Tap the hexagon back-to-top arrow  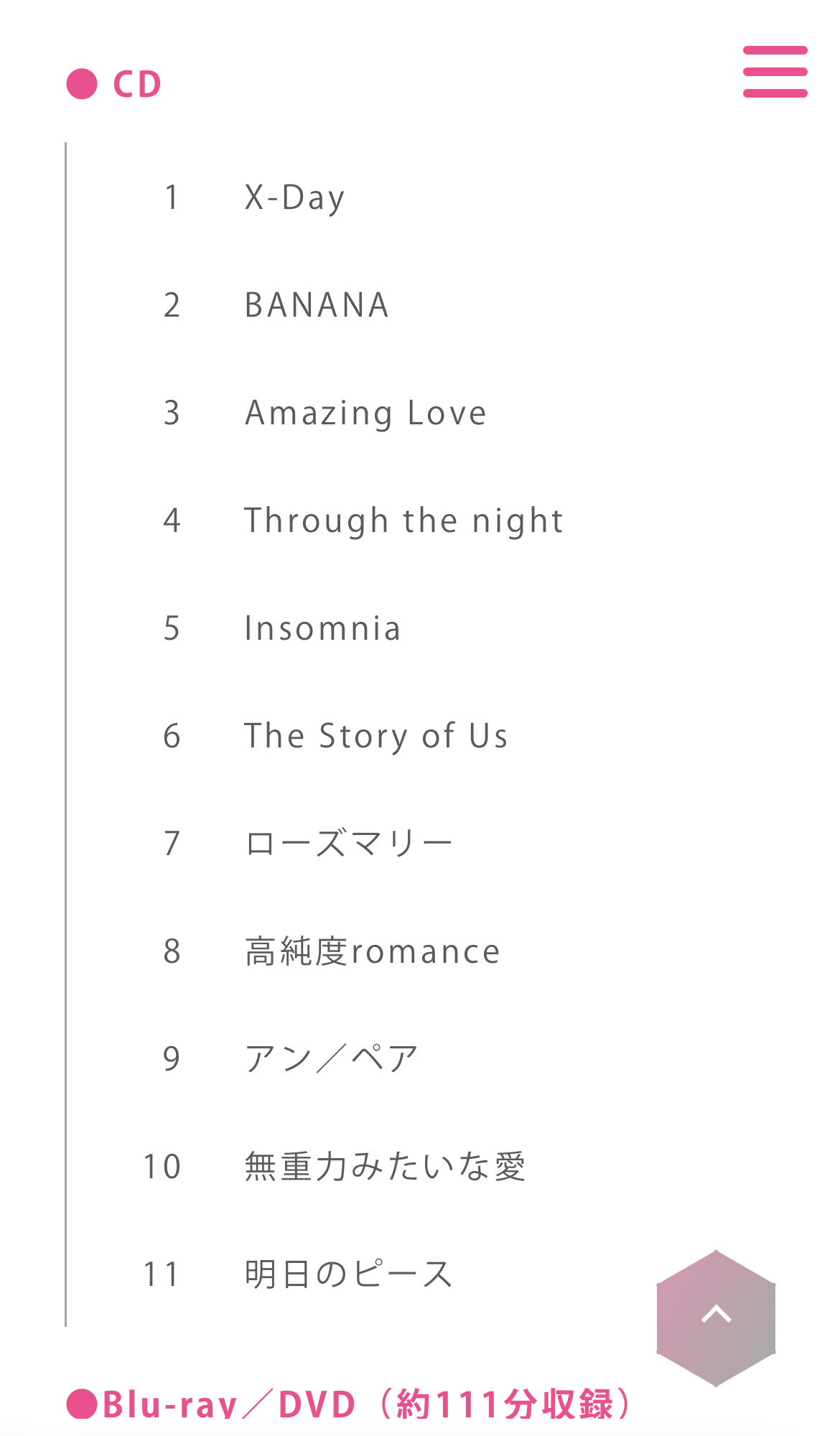point(716,1318)
